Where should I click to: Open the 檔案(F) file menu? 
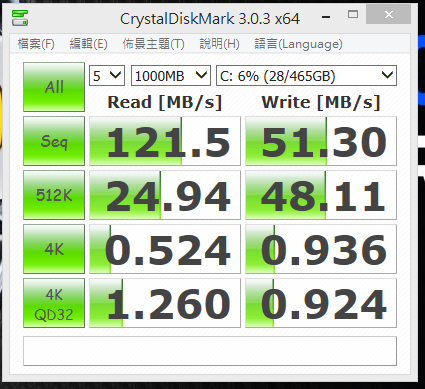(x=36, y=44)
